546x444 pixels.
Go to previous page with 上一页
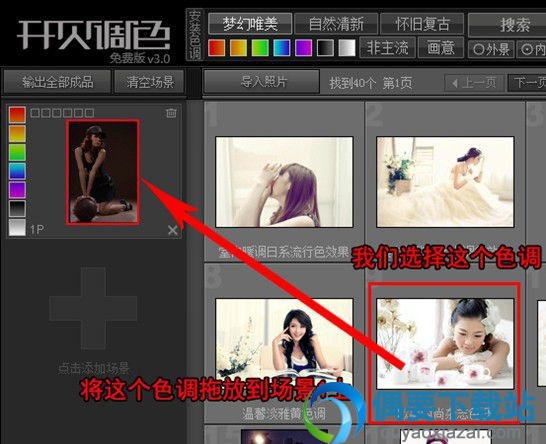pos(474,83)
